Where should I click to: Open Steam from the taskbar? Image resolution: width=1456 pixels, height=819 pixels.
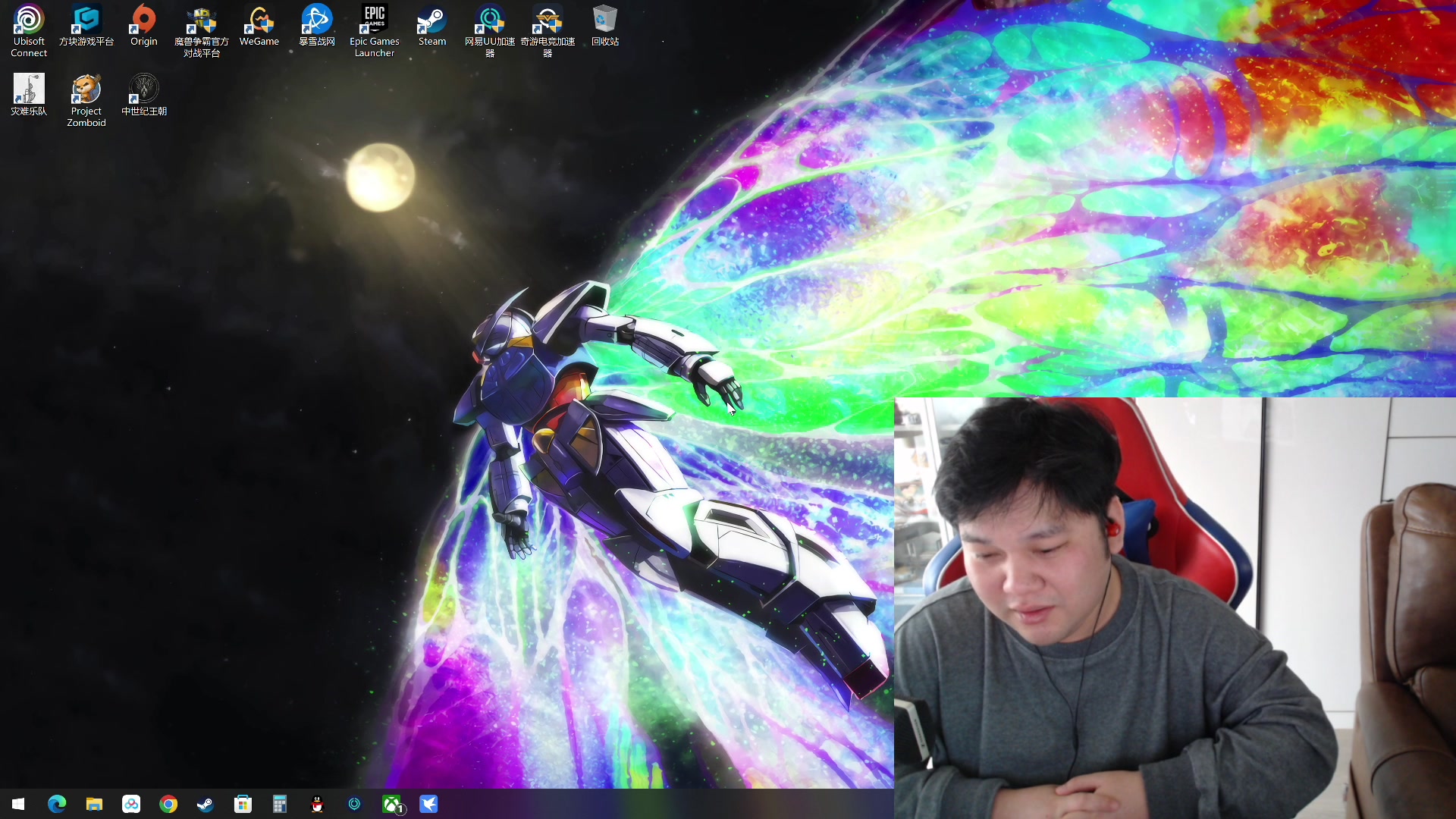click(x=206, y=804)
